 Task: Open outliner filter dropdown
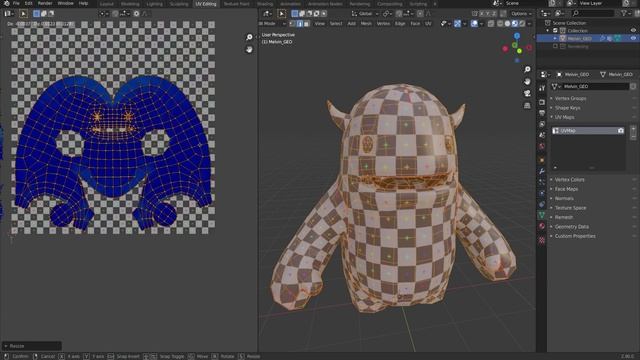625,13
